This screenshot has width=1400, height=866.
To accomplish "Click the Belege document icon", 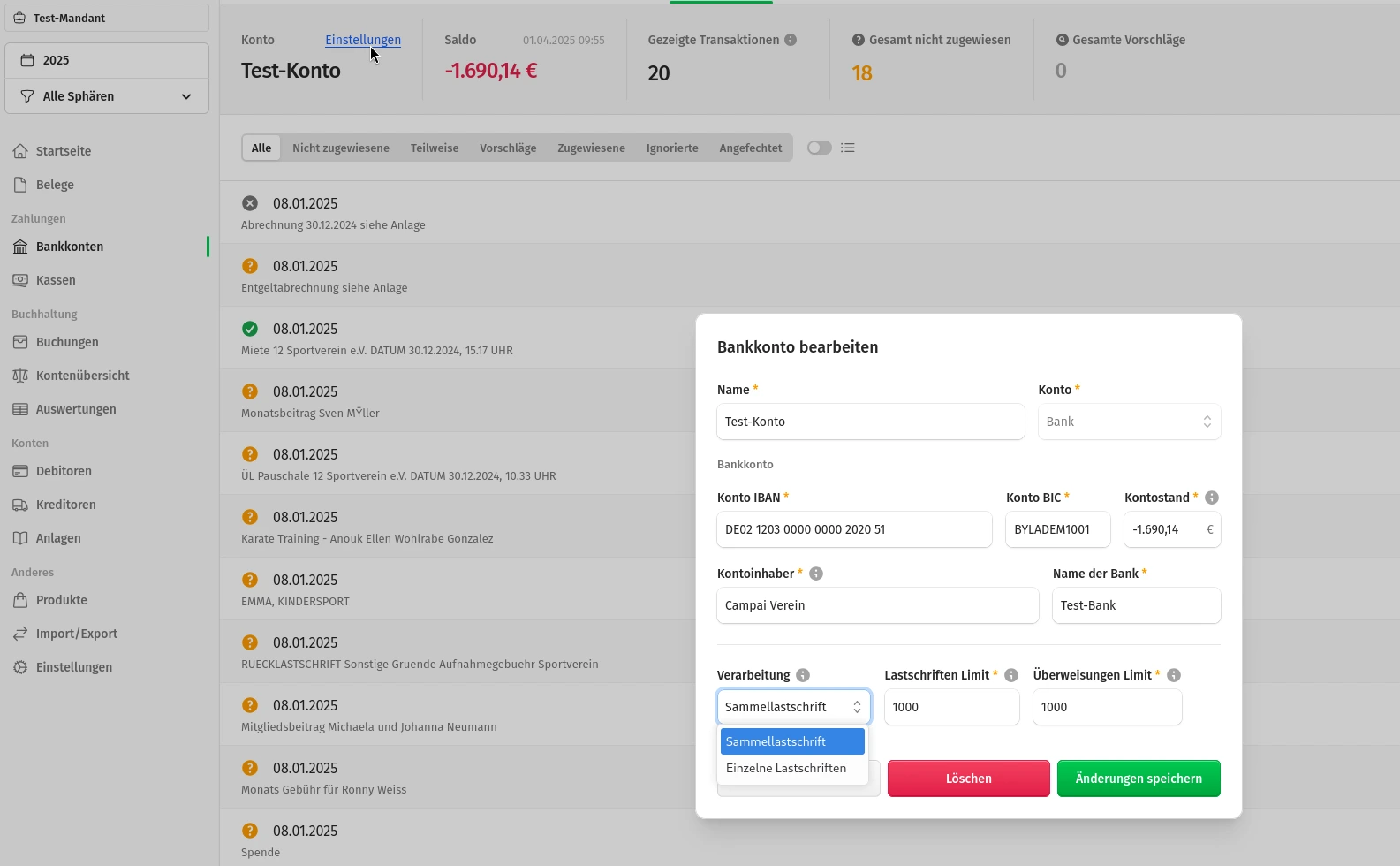I will point(20,185).
